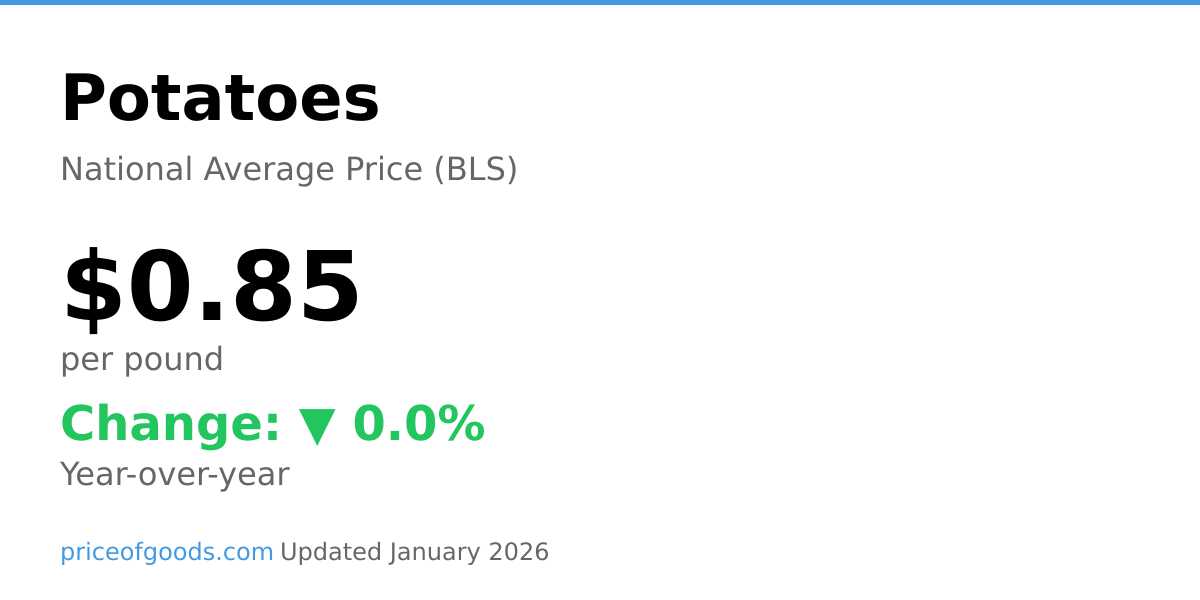Click the 'Updated January 2026' text
This screenshot has height=600, width=1200.
(414, 552)
